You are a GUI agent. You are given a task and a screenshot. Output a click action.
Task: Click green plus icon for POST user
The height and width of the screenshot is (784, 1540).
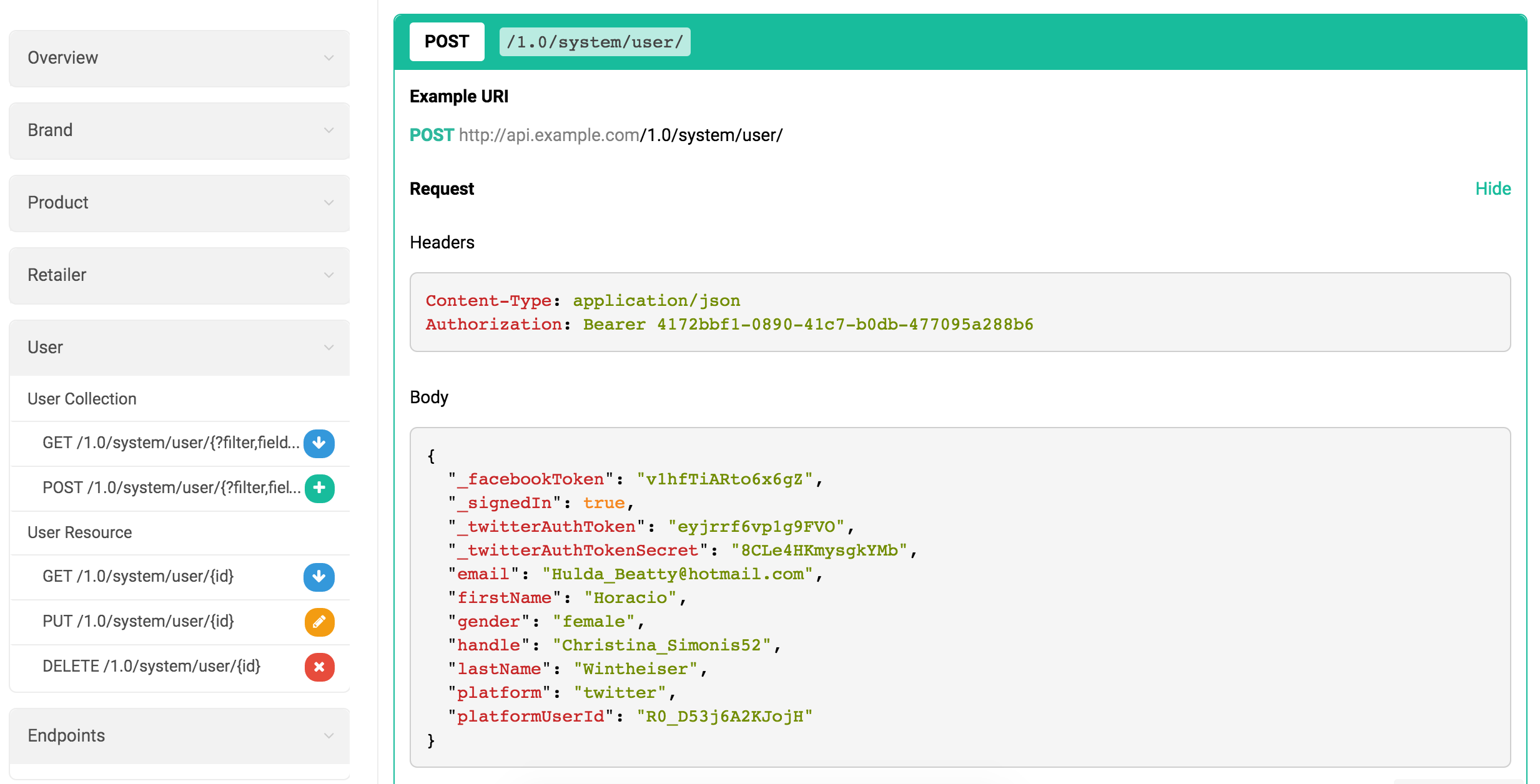click(319, 488)
